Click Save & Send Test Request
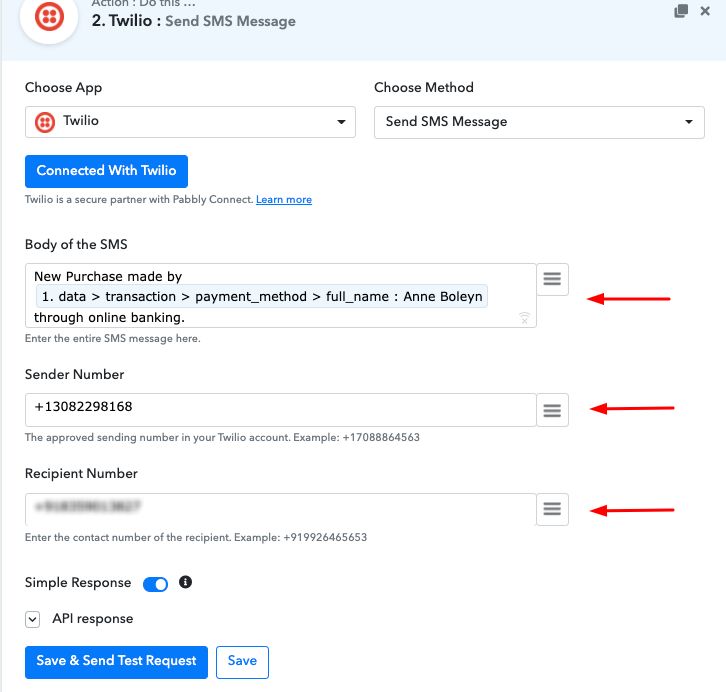The width and height of the screenshot is (726, 692). [x=116, y=662]
